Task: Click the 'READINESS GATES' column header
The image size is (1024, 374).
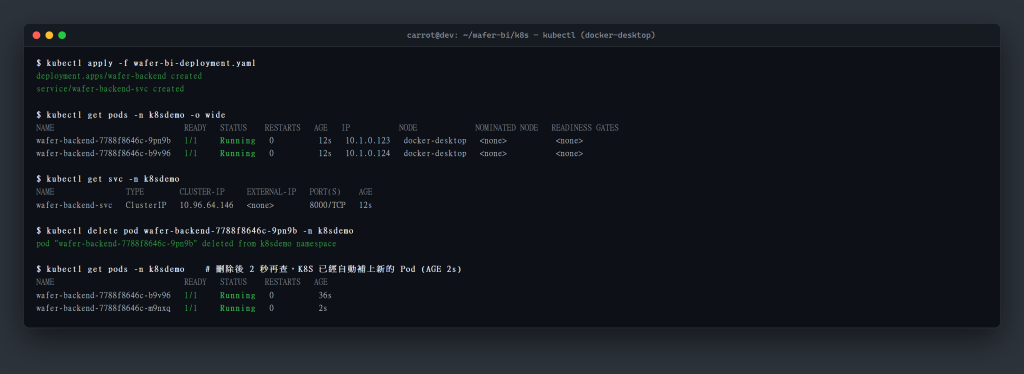Action: [584, 128]
